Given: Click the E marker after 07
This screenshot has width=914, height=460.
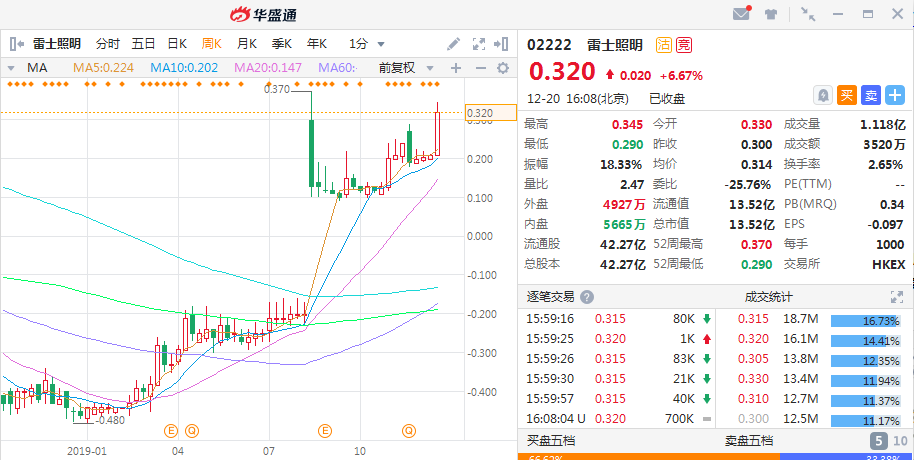Looking at the screenshot, I should pyautogui.click(x=325, y=431).
